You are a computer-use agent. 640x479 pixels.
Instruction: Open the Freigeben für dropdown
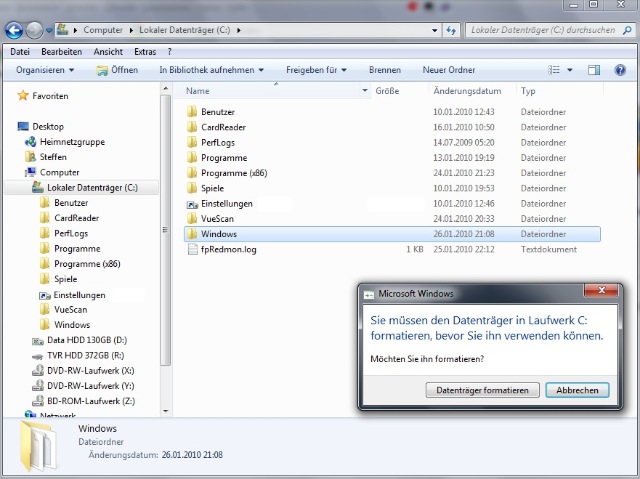click(316, 70)
